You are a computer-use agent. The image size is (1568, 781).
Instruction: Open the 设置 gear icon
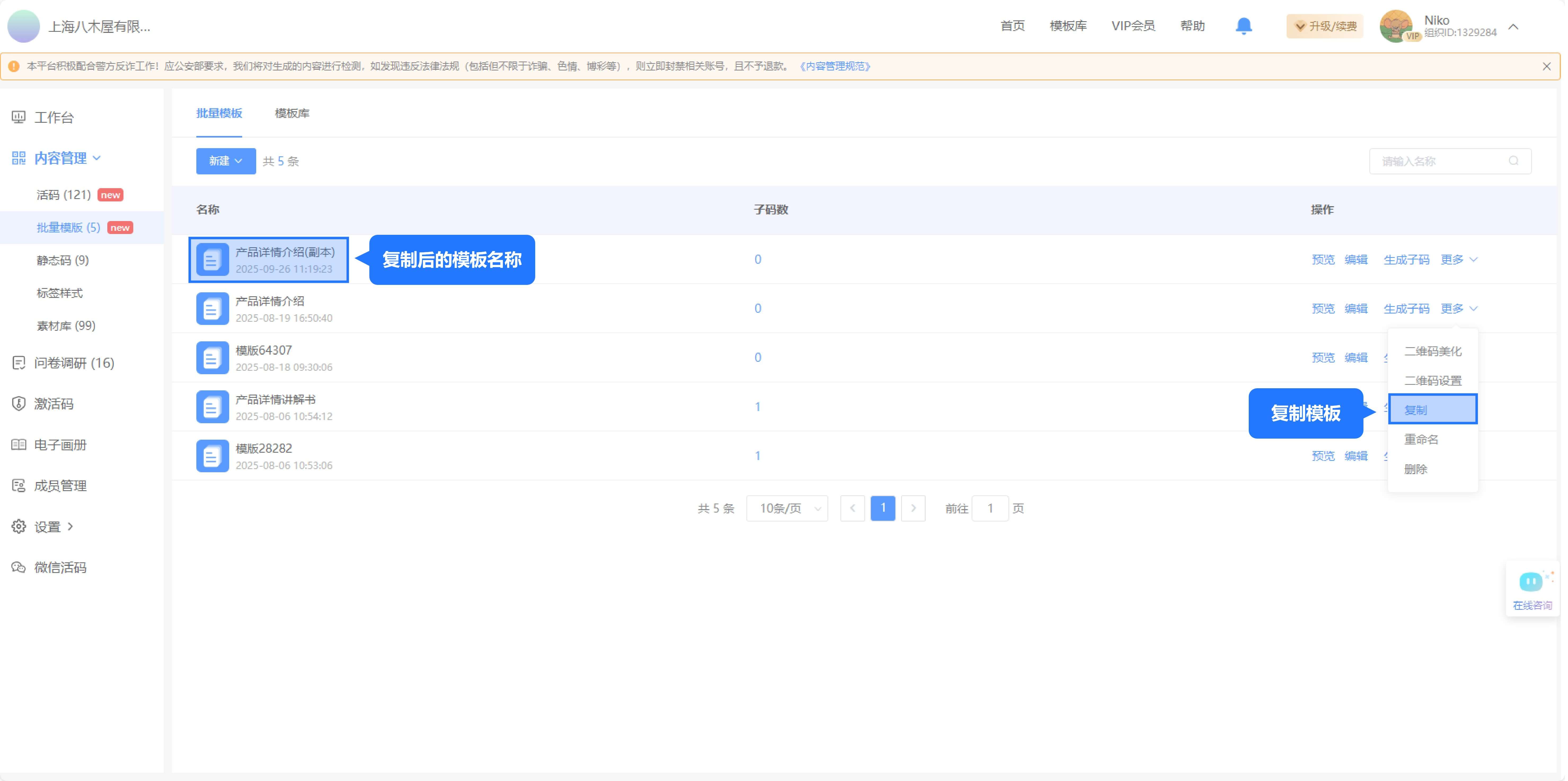point(18,526)
